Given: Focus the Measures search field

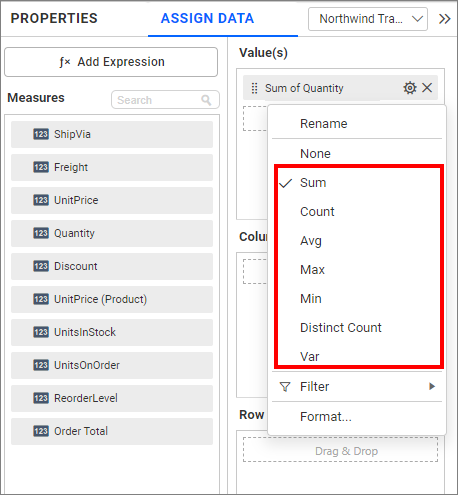Looking at the screenshot, I should coord(165,100).
